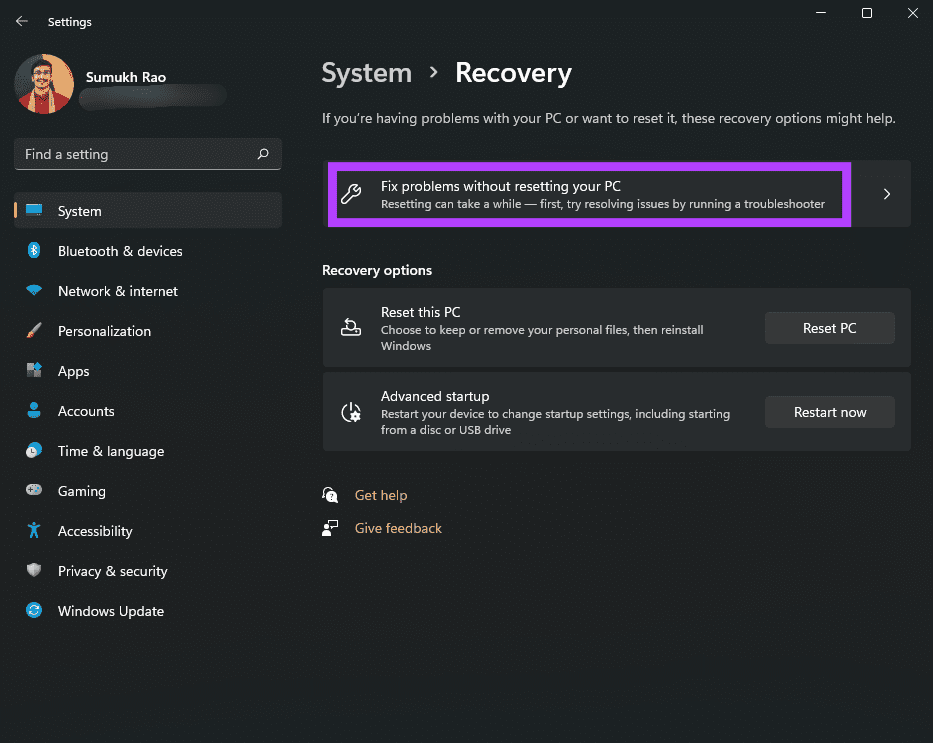Click the Find a setting search box
Viewport: 933px width, 743px height.
point(148,154)
